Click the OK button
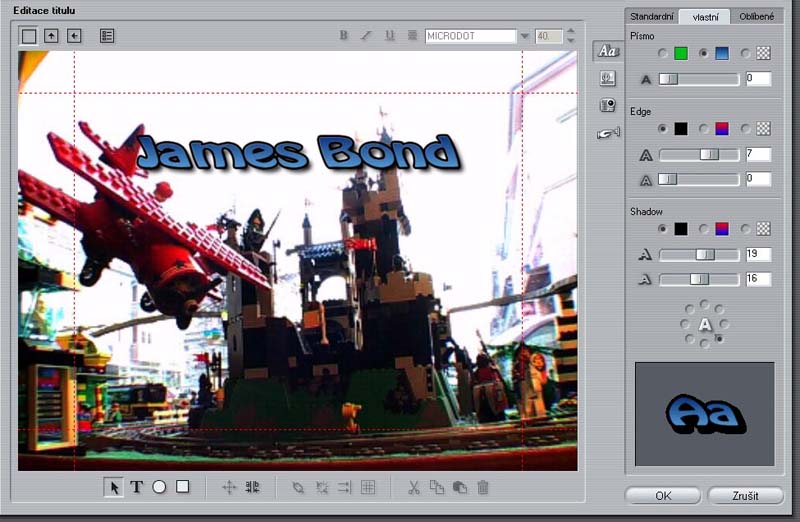The width and height of the screenshot is (800, 522). 663,496
